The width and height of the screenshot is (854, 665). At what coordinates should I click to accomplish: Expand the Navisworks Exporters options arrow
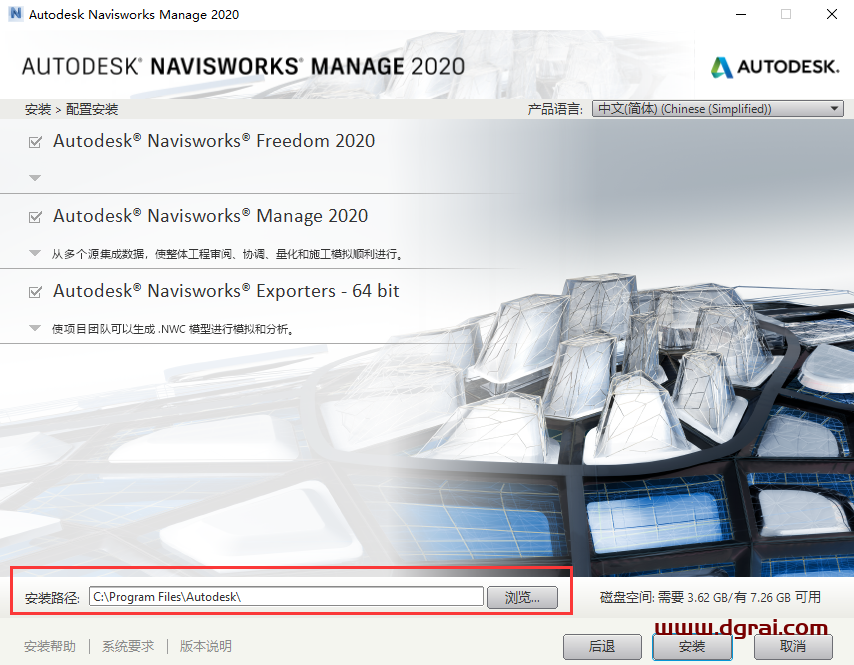click(x=35, y=328)
